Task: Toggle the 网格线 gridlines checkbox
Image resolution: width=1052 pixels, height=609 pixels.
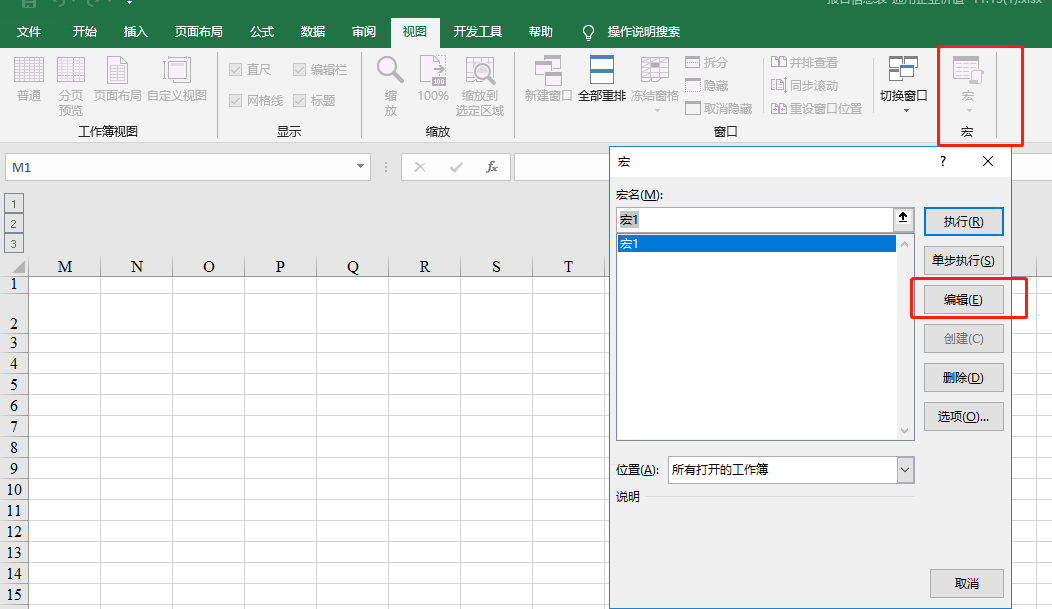Action: coord(233,99)
